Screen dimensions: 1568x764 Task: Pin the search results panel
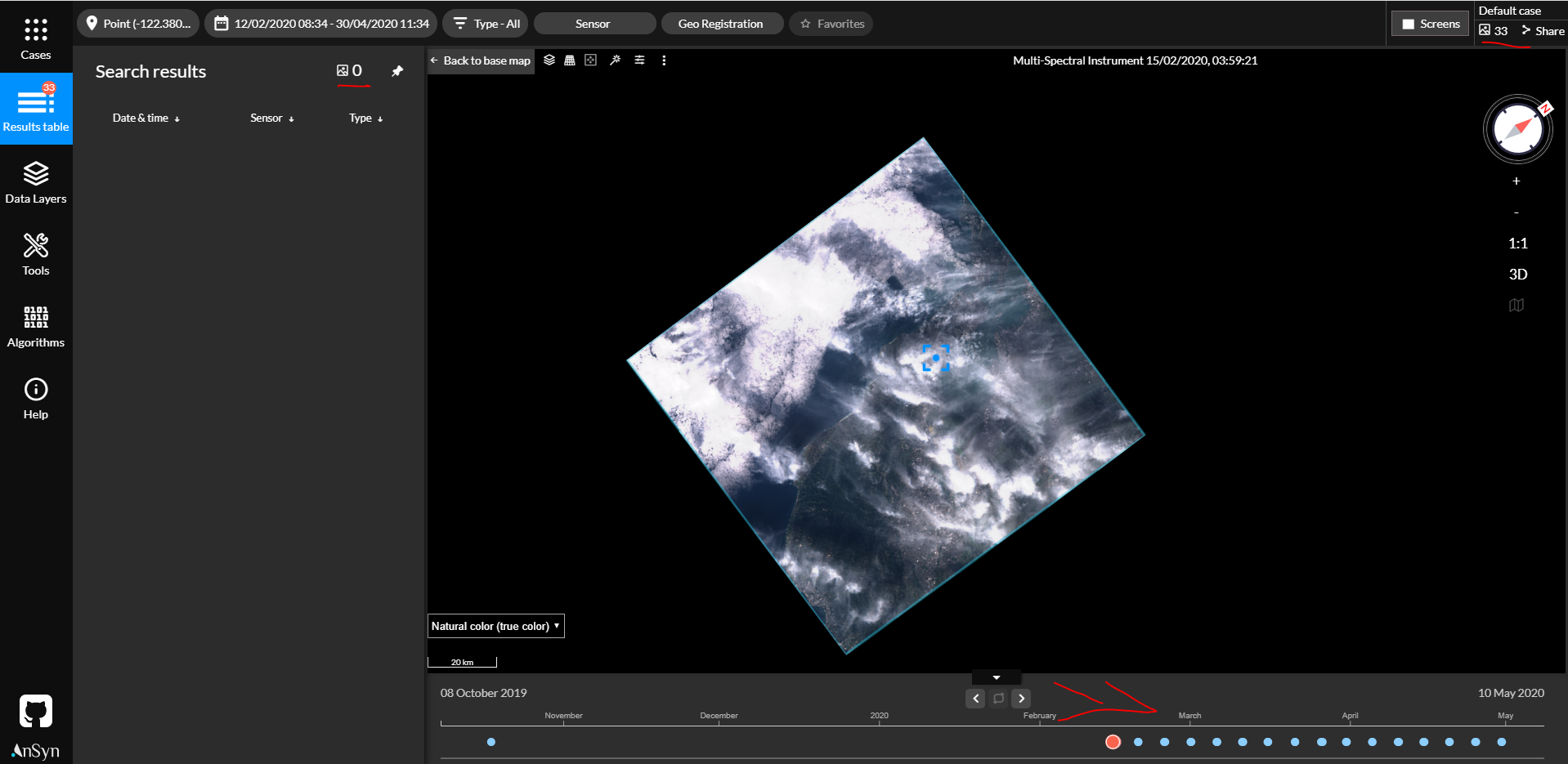[397, 72]
